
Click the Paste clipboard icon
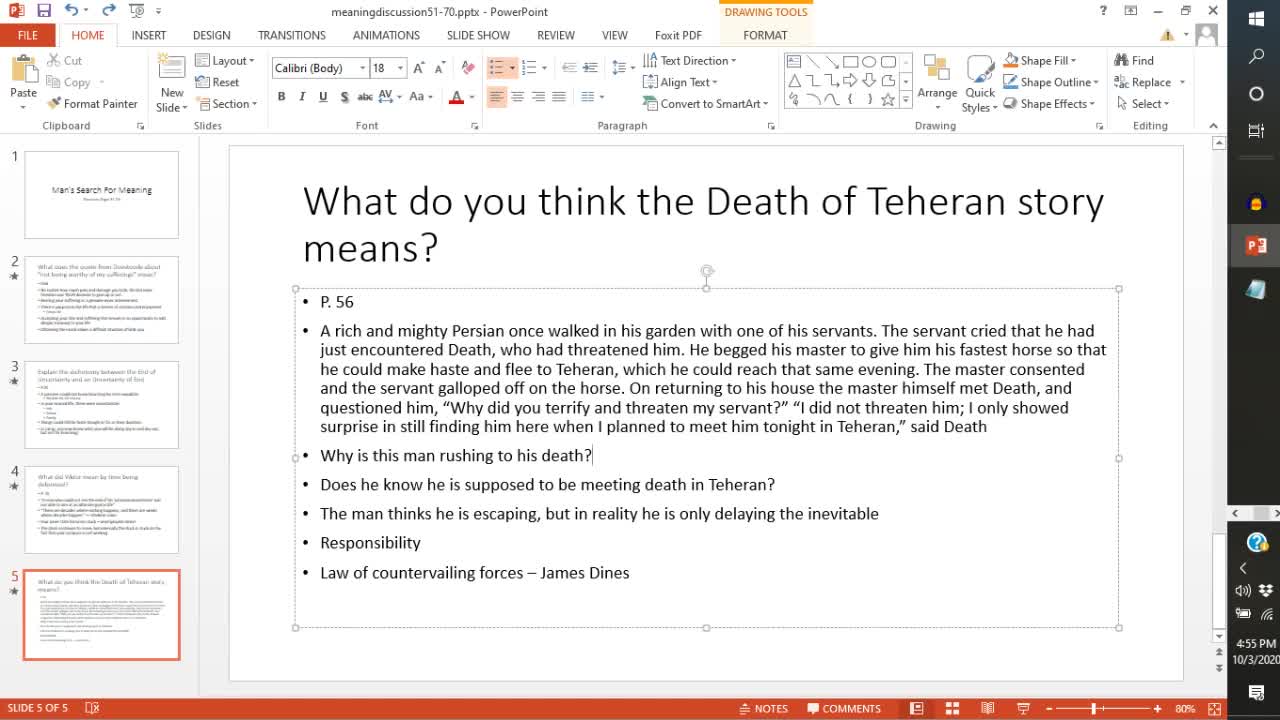(23, 70)
